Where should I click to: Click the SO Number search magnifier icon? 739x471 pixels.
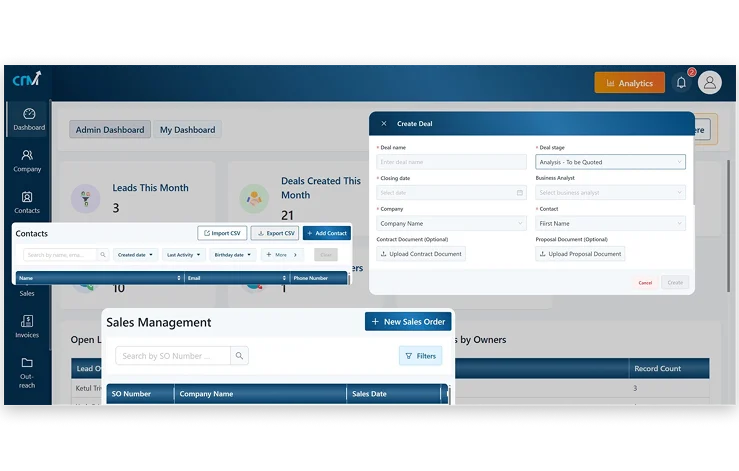click(239, 355)
